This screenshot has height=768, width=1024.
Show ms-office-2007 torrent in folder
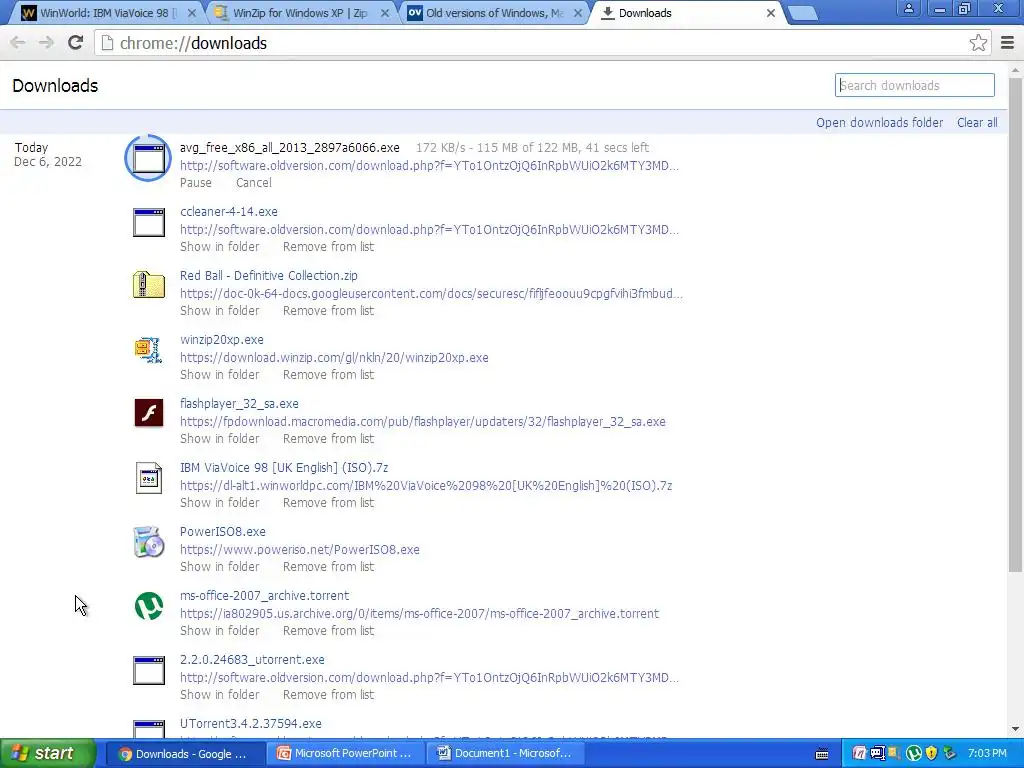(x=219, y=631)
